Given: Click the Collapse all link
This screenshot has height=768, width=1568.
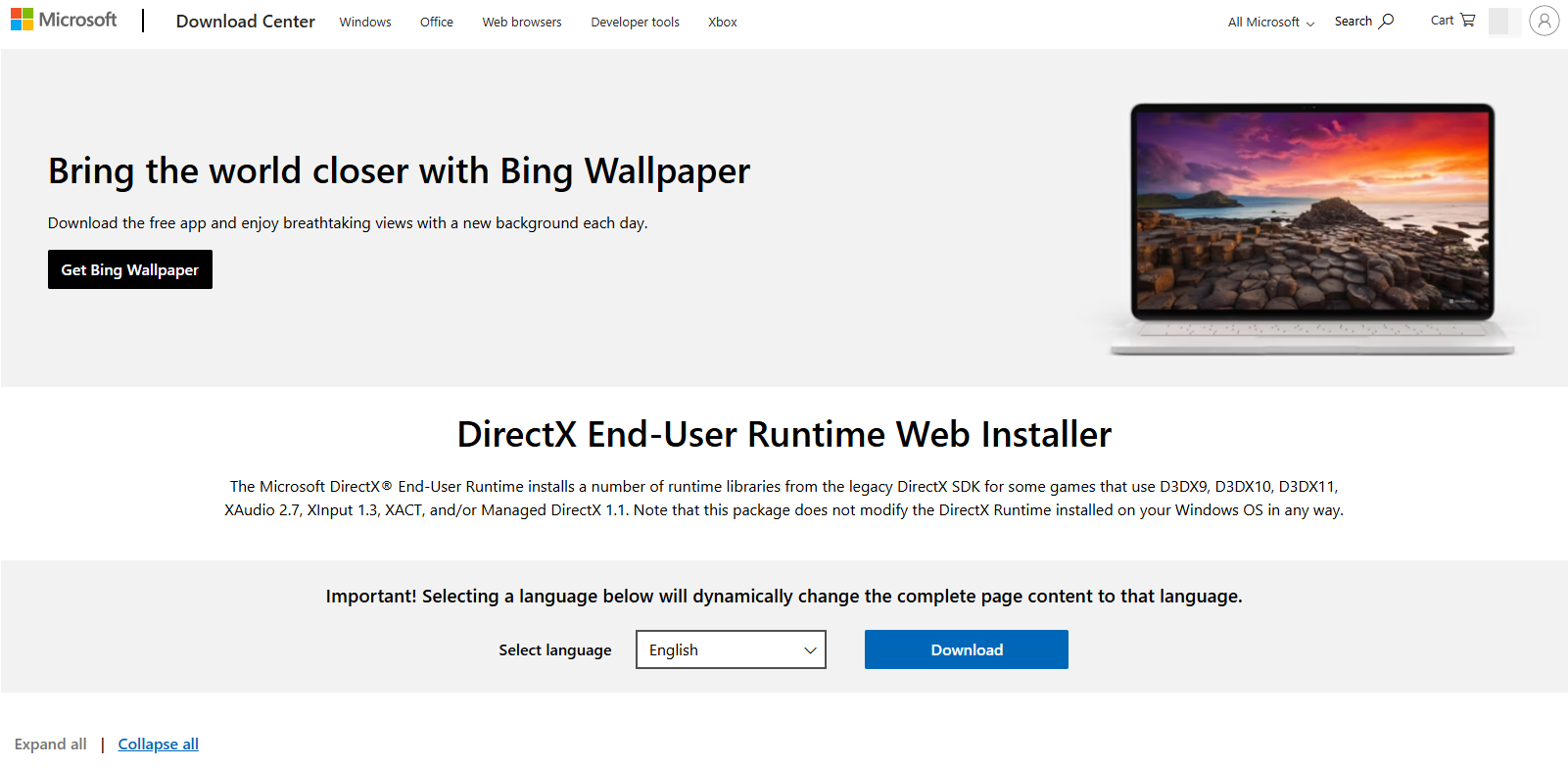Looking at the screenshot, I should coord(159,744).
